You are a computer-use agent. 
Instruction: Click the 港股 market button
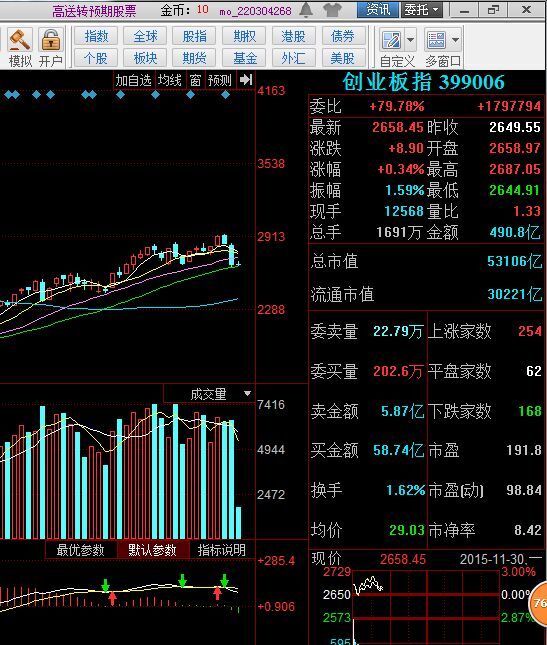coord(294,36)
